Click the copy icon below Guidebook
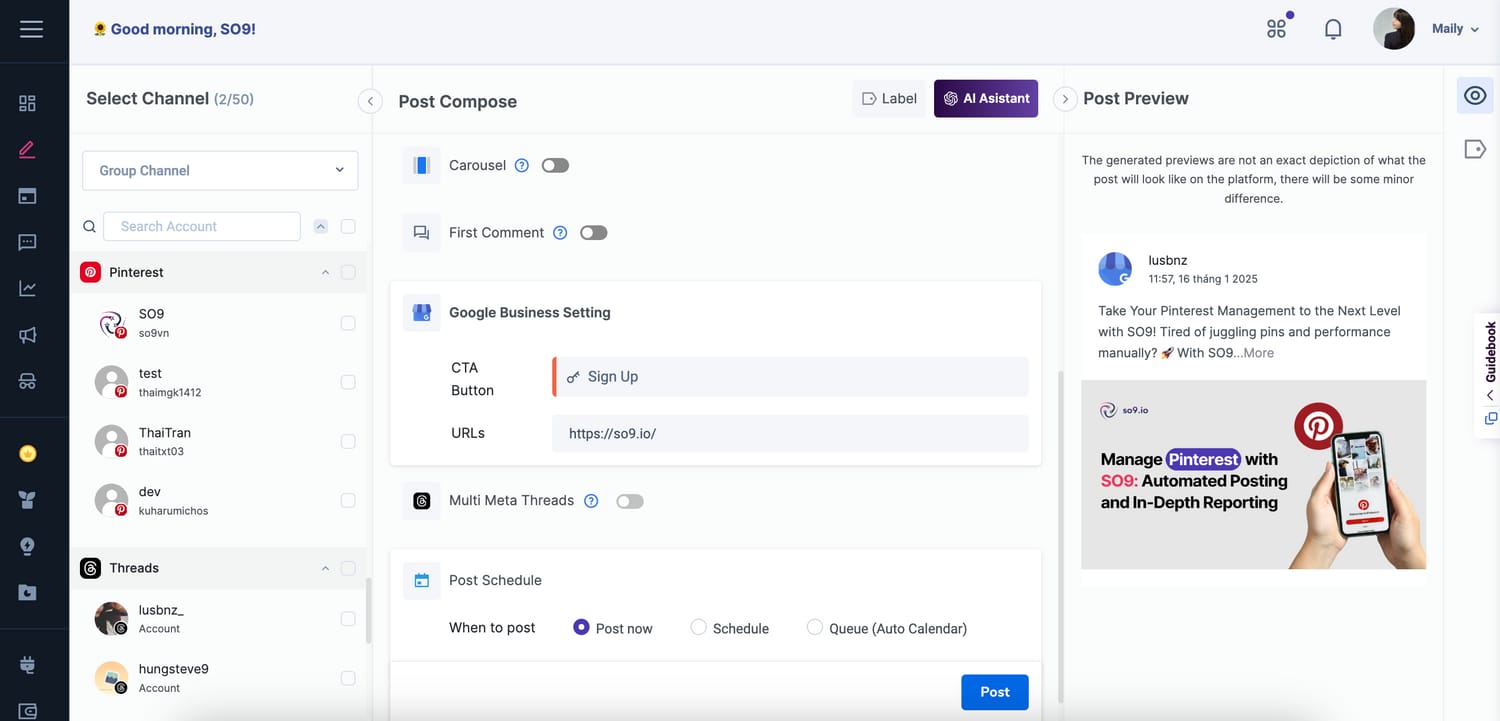 [x=1491, y=418]
